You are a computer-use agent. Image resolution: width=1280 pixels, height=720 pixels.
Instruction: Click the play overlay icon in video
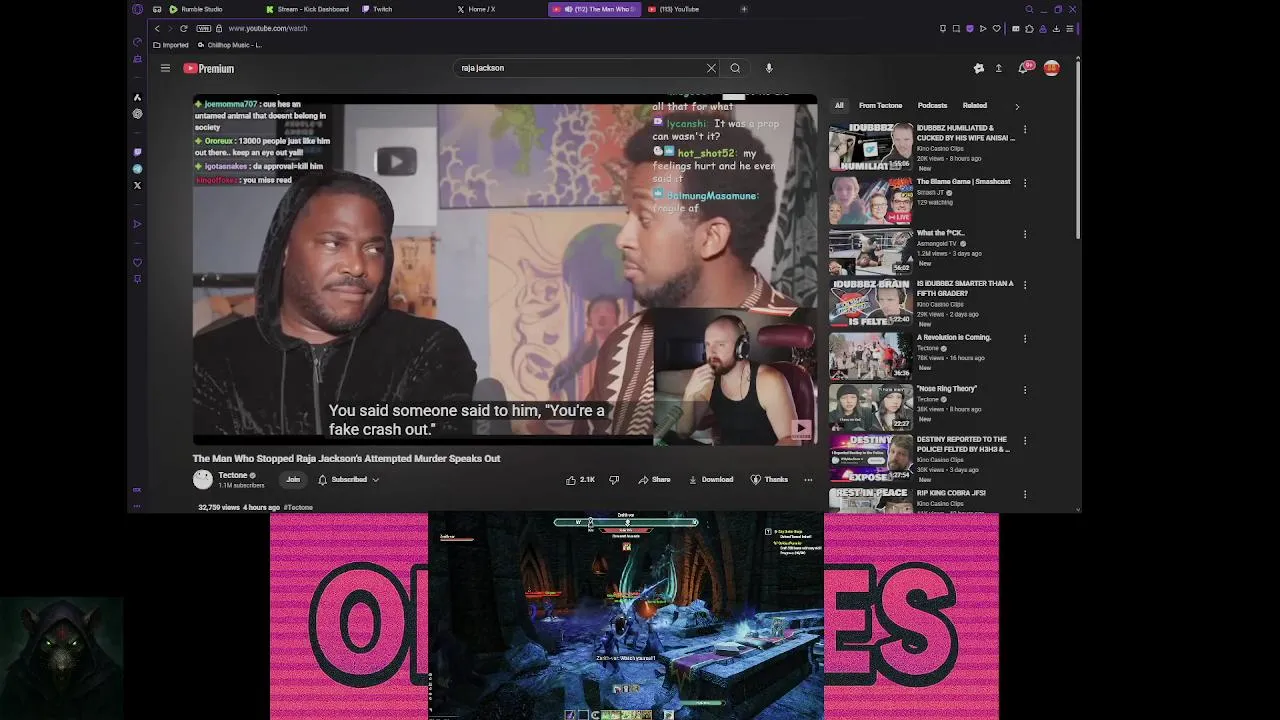pos(396,161)
